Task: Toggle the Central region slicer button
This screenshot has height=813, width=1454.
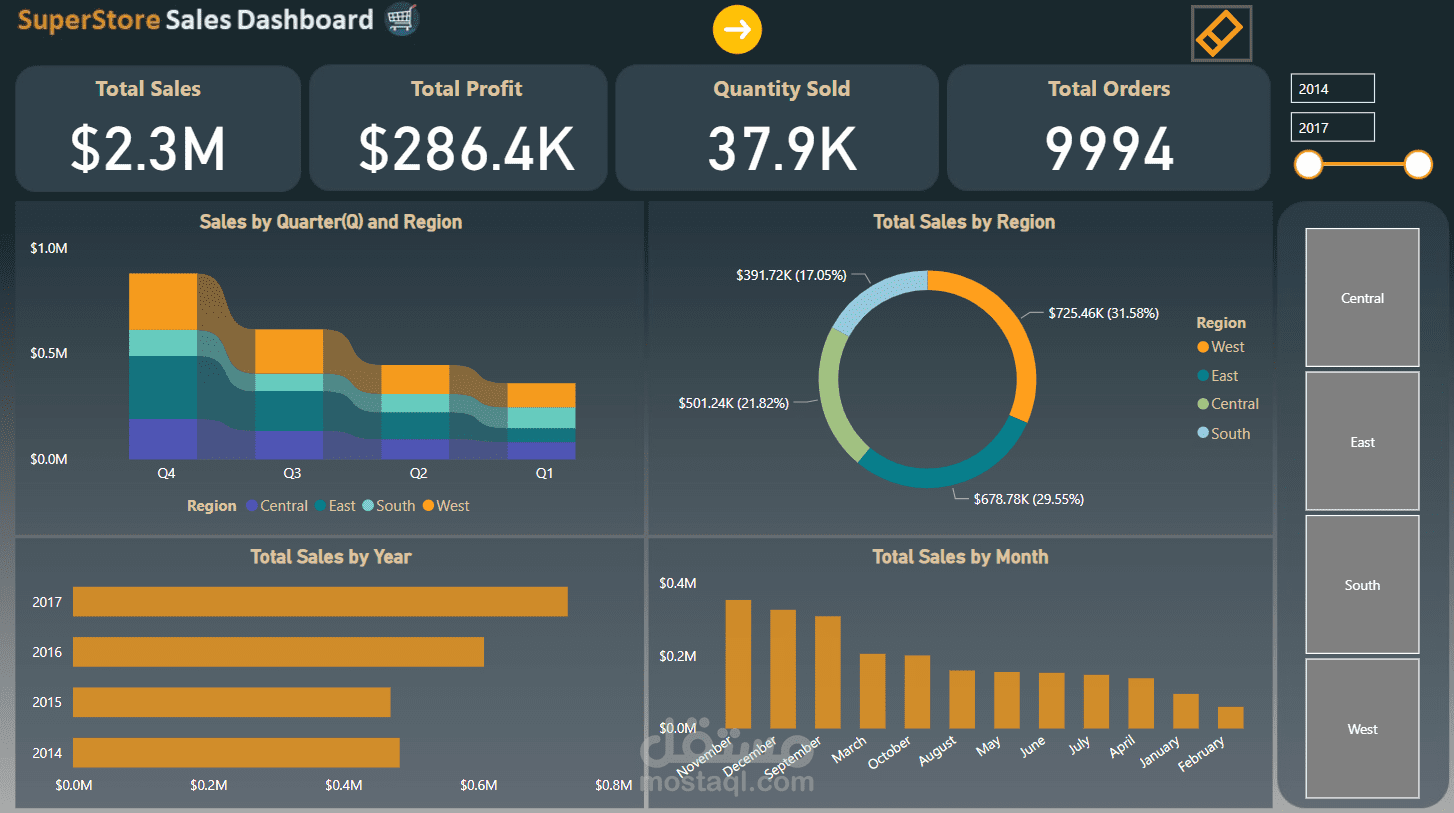Action: [1362, 297]
